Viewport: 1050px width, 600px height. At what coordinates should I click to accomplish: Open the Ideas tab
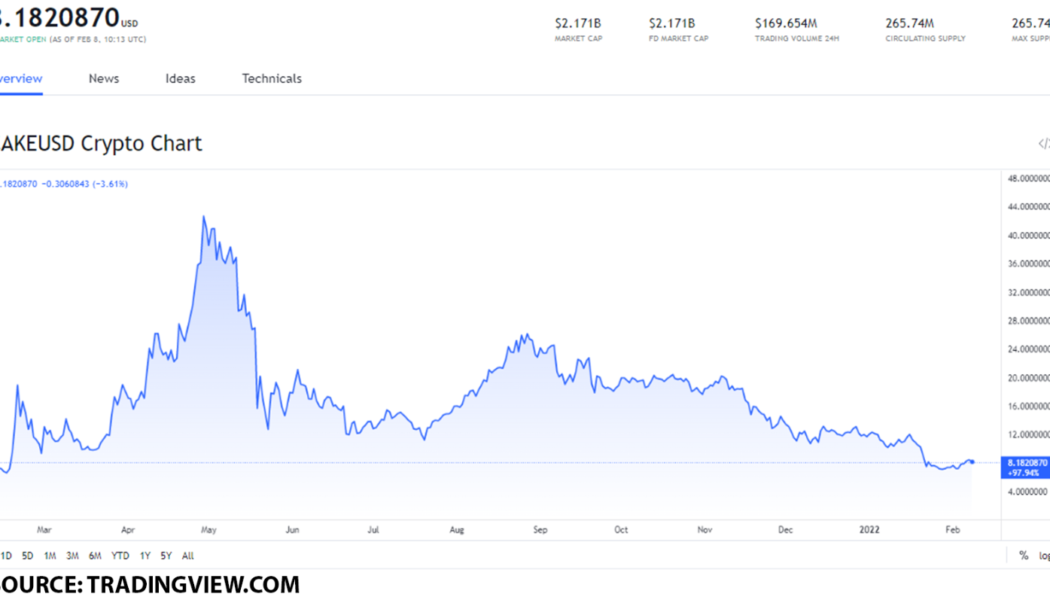[x=180, y=78]
